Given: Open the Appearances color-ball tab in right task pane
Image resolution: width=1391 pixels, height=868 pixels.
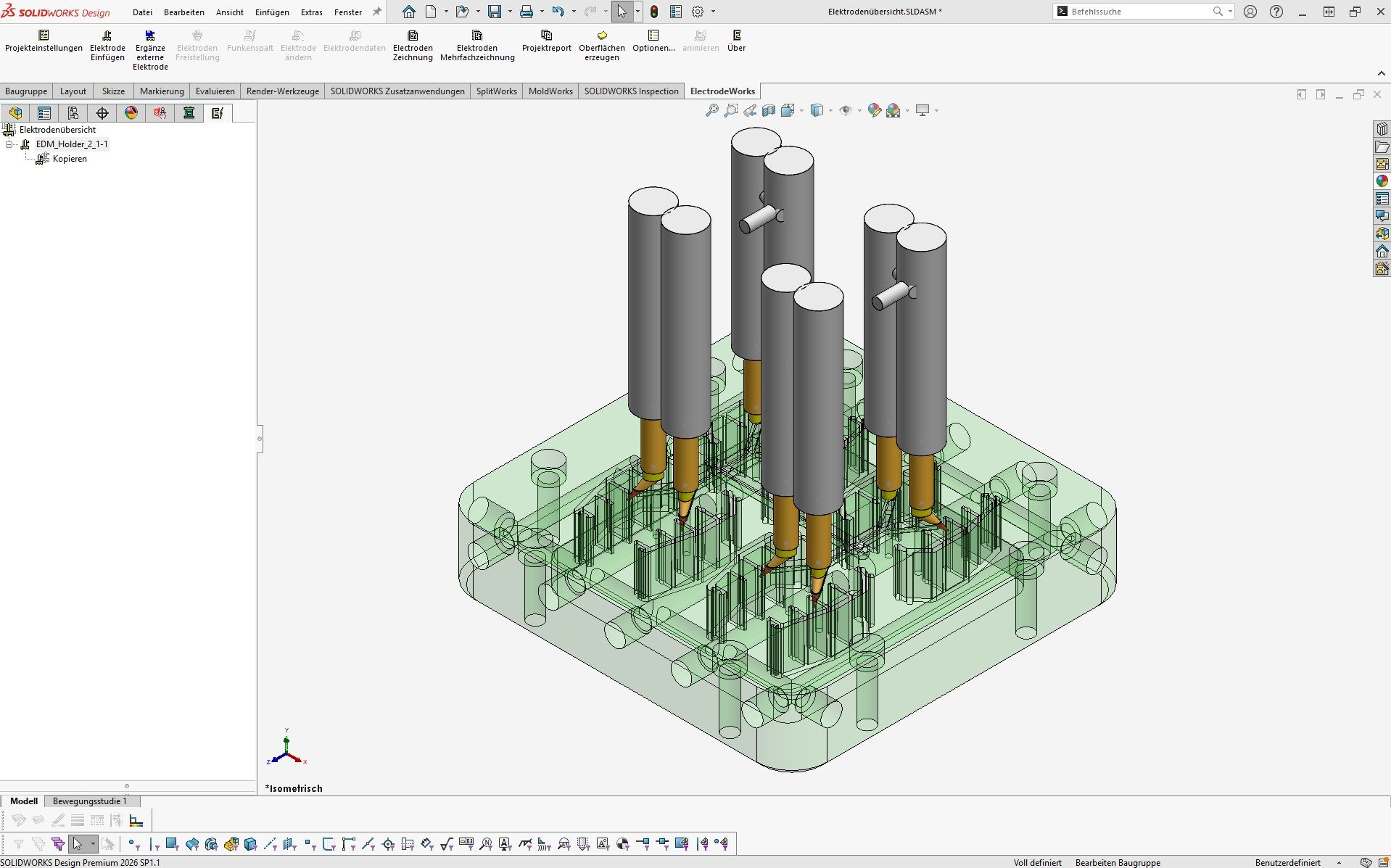Looking at the screenshot, I should point(1382,181).
